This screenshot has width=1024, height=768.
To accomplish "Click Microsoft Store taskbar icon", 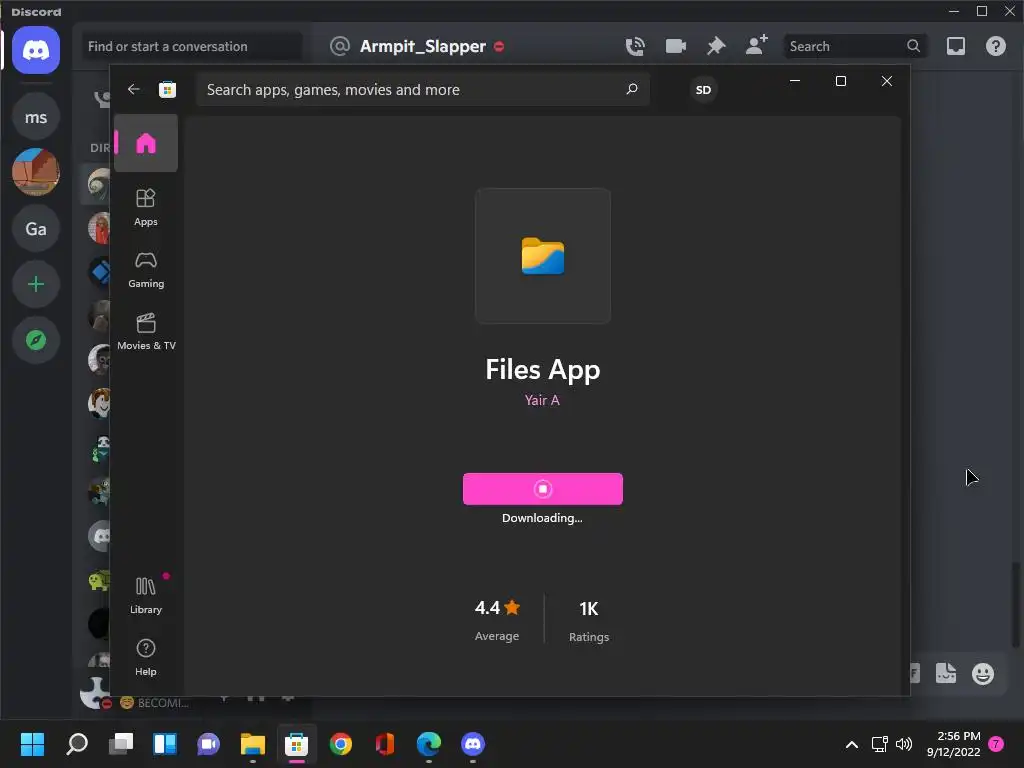I will click(296, 744).
